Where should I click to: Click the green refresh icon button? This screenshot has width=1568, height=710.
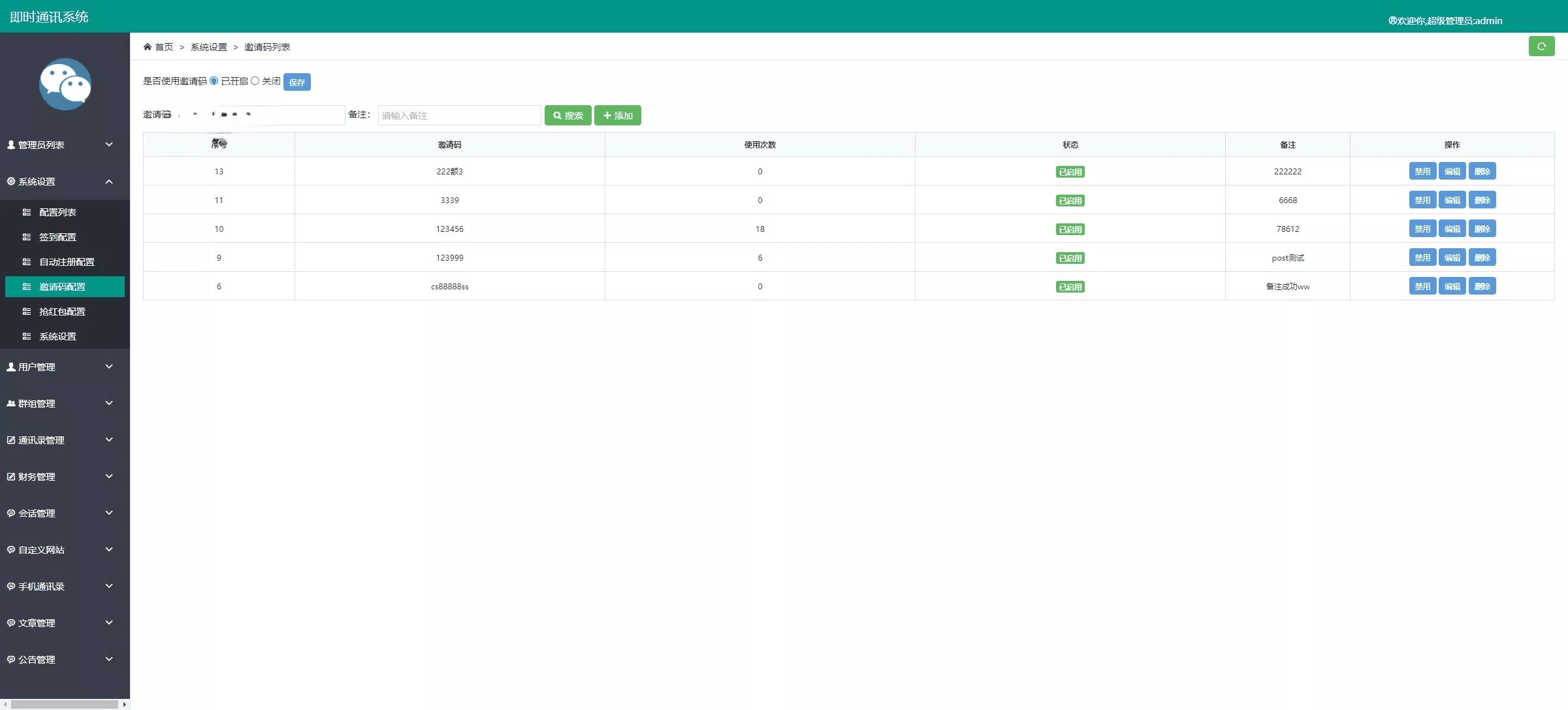pyautogui.click(x=1541, y=46)
